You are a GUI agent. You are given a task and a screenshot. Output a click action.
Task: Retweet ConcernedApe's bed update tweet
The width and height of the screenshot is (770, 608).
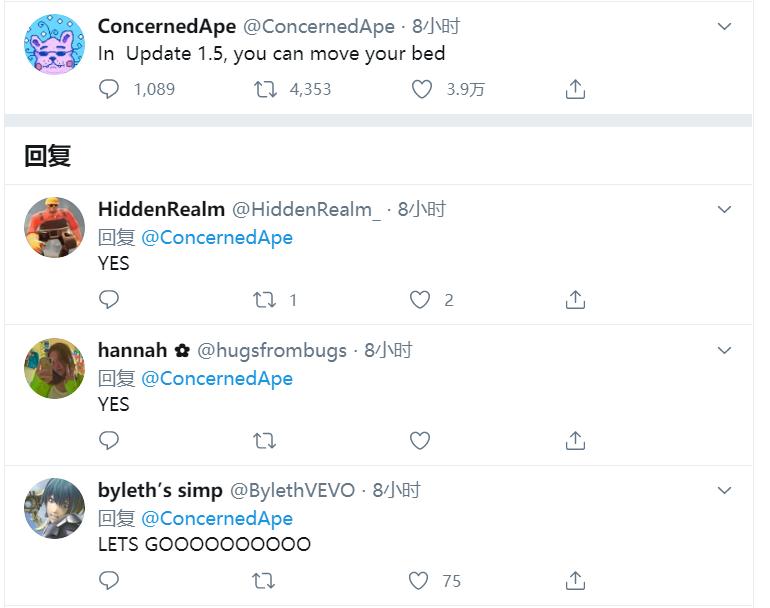pos(265,89)
